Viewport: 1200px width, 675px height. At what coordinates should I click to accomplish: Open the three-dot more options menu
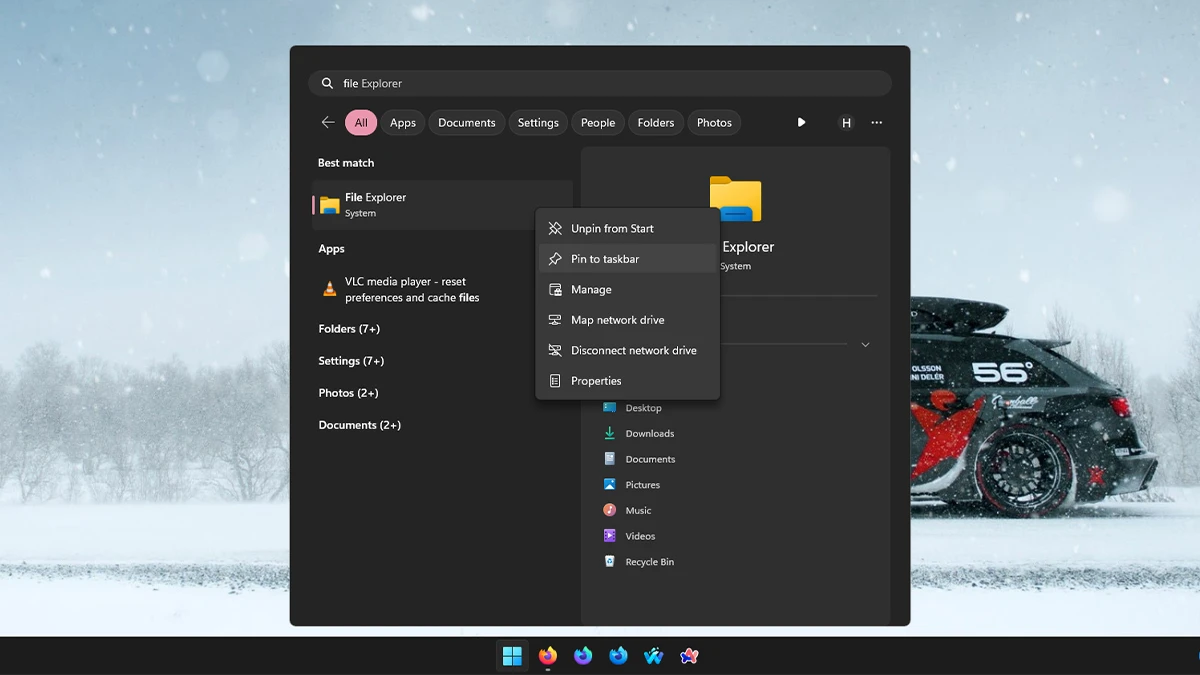(877, 123)
